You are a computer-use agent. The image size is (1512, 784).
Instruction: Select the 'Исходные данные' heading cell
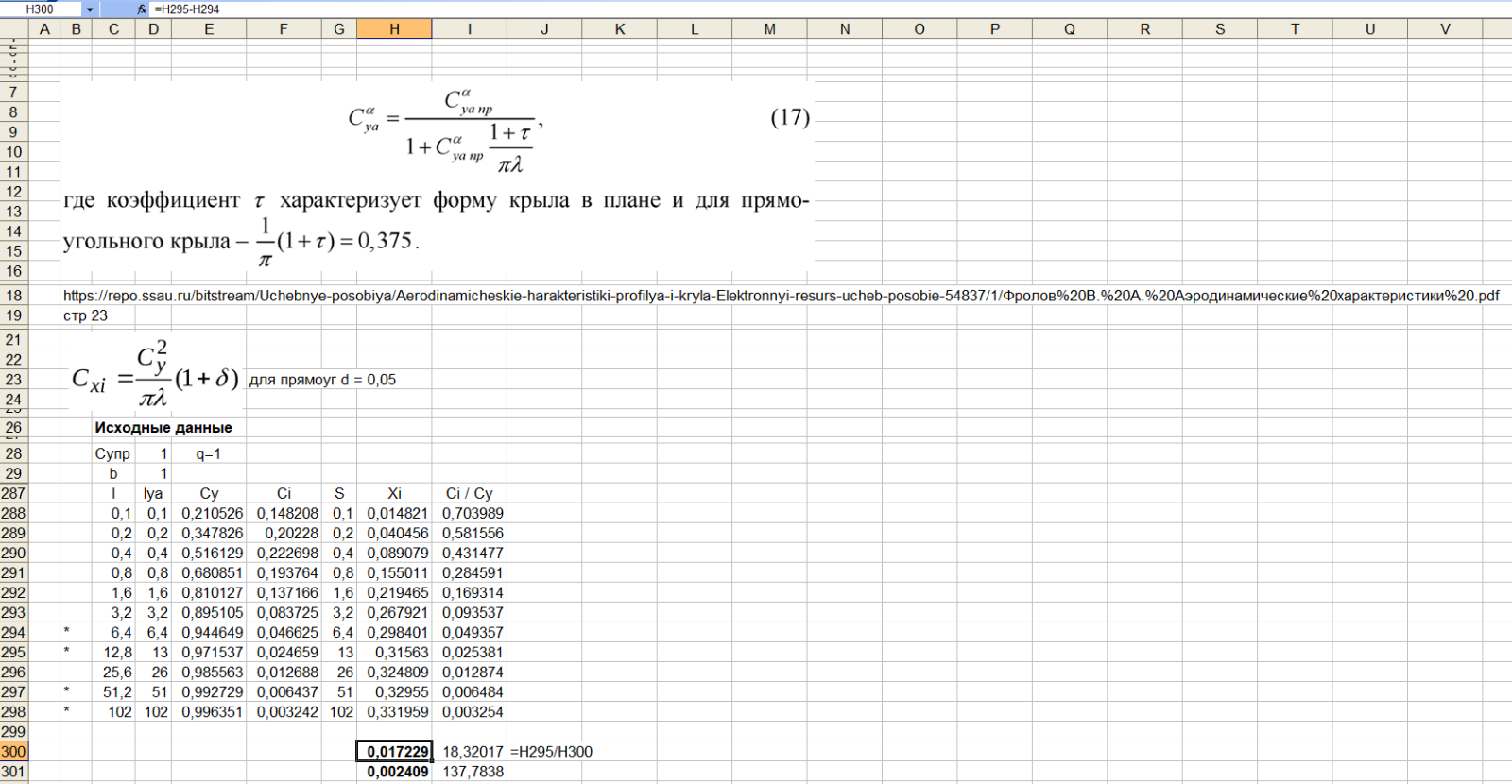(x=163, y=428)
